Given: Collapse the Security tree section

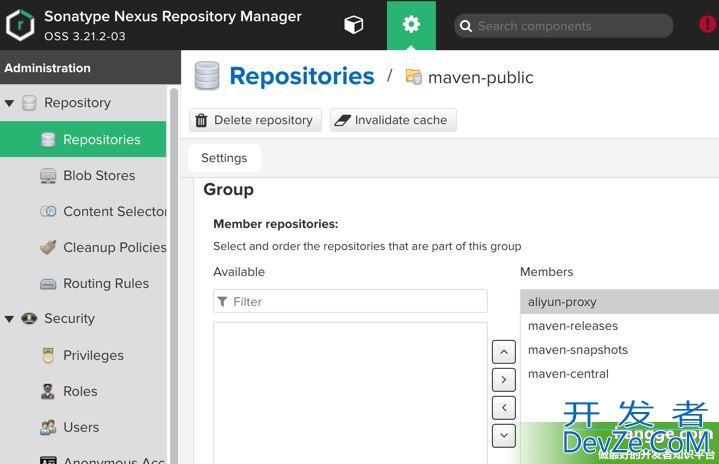Looking at the screenshot, I should (9, 319).
